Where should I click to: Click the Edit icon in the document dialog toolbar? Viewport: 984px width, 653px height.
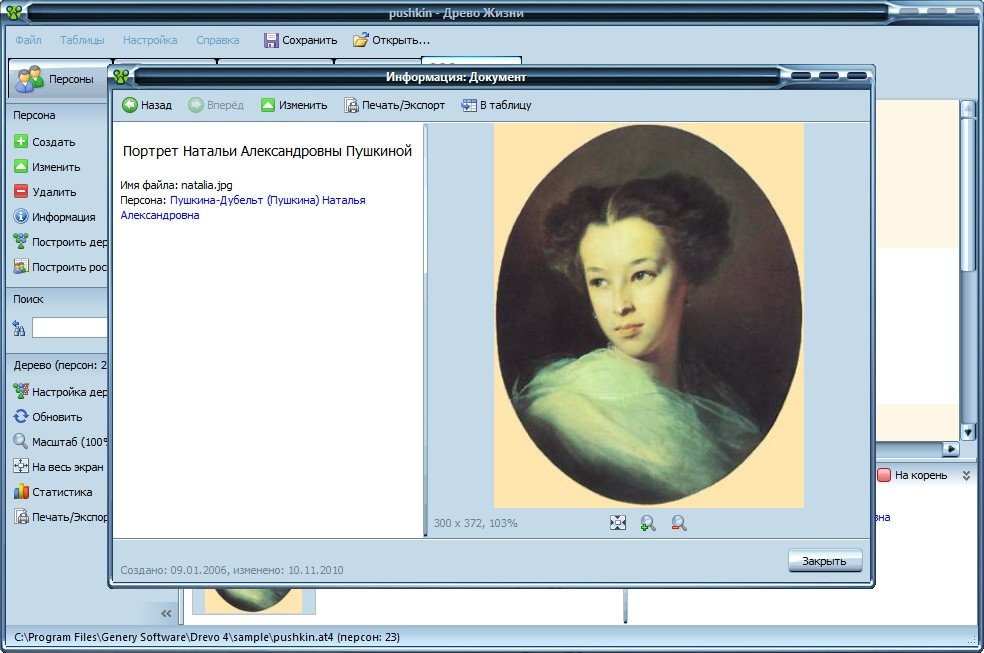(268, 105)
